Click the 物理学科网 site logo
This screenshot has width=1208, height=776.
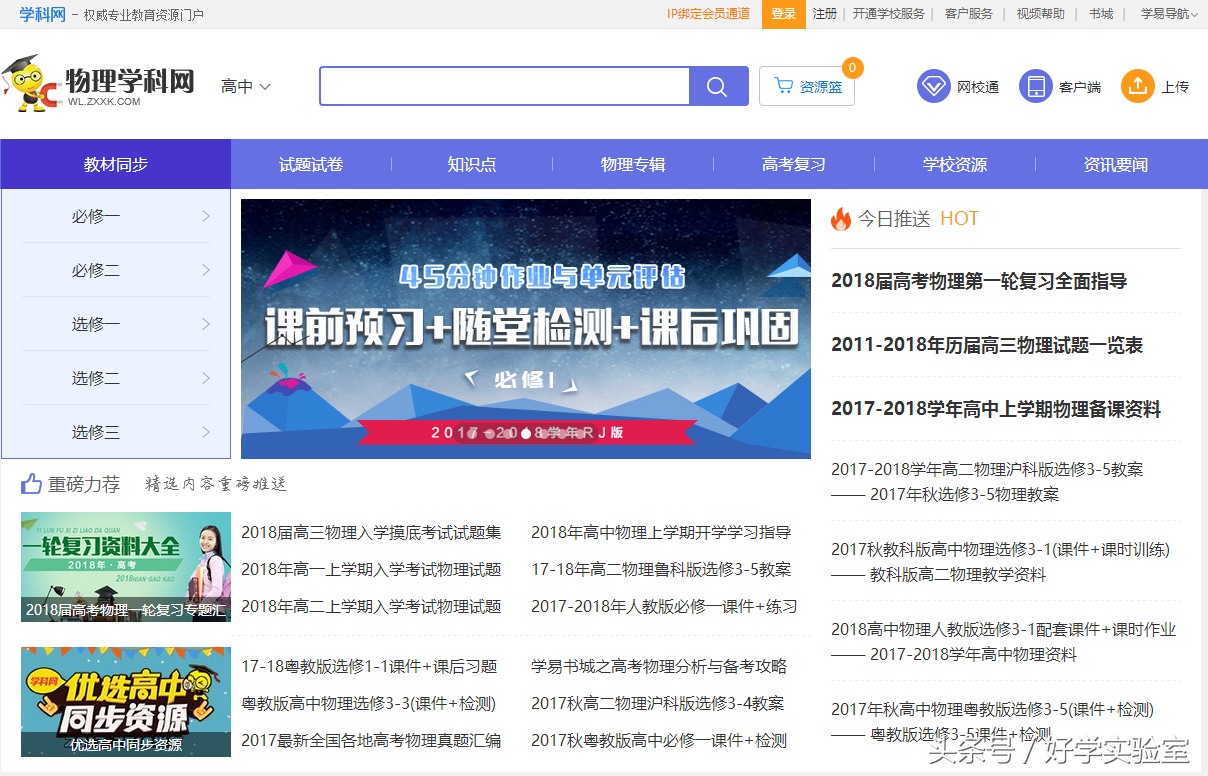point(100,84)
